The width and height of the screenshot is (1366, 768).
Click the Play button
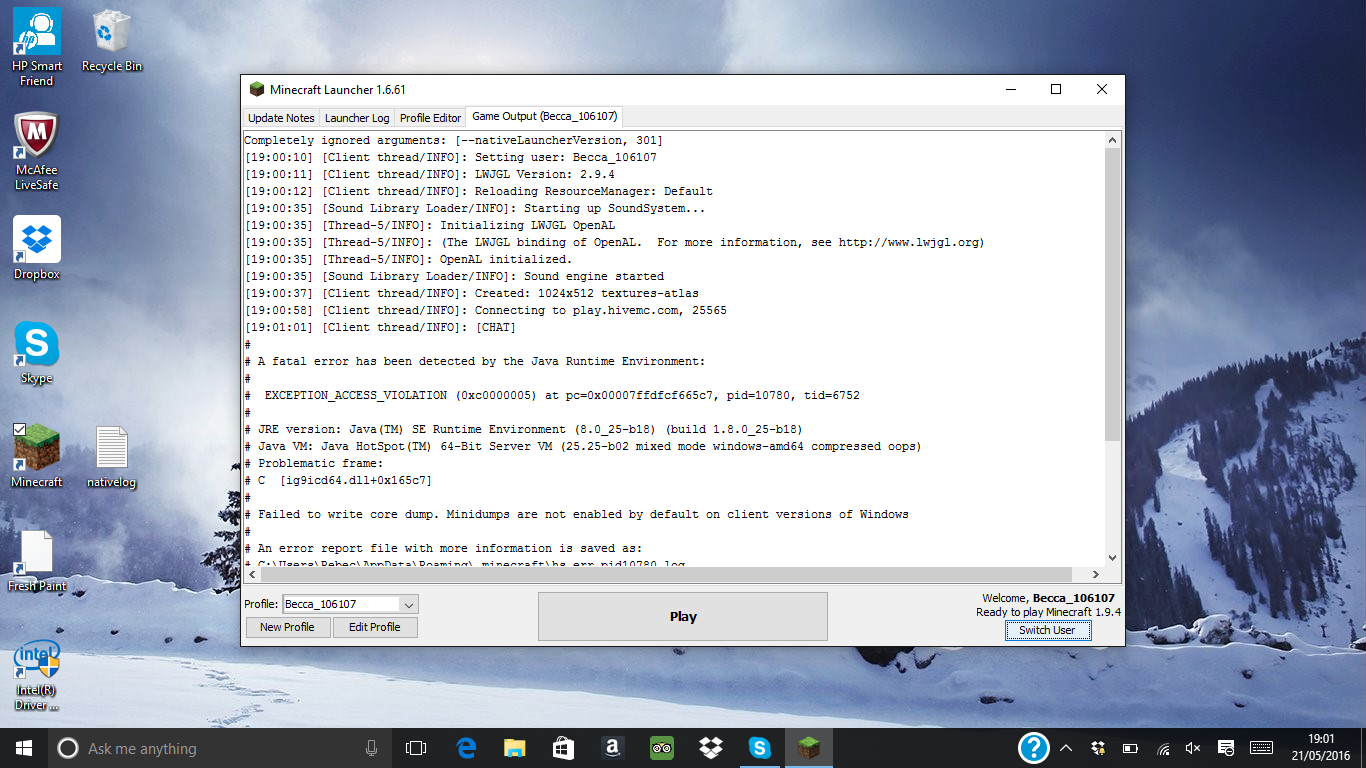tap(683, 616)
